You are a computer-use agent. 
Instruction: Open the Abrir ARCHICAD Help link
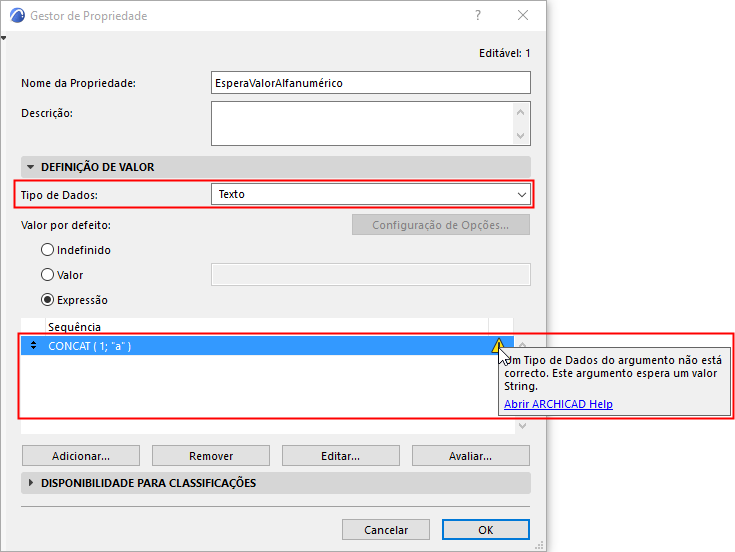558,404
